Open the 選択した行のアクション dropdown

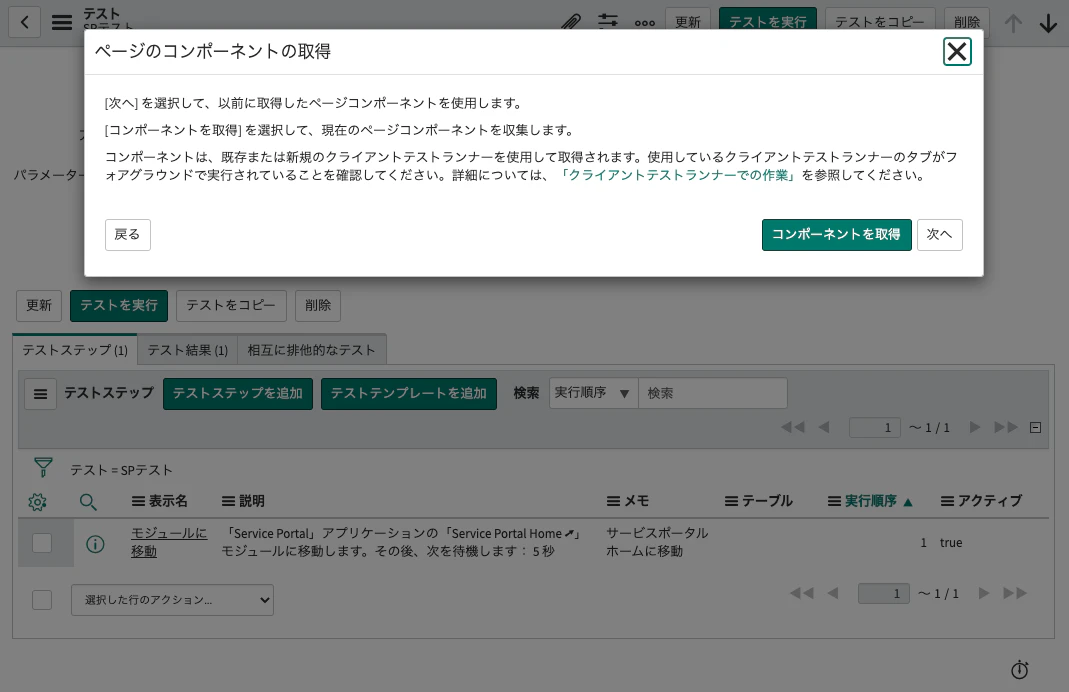tap(172, 600)
